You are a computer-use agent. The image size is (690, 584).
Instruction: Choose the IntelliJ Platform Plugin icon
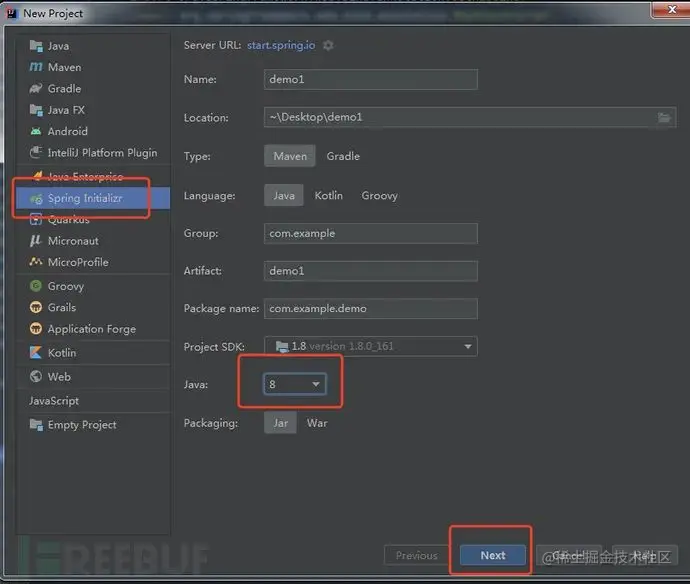point(36,152)
